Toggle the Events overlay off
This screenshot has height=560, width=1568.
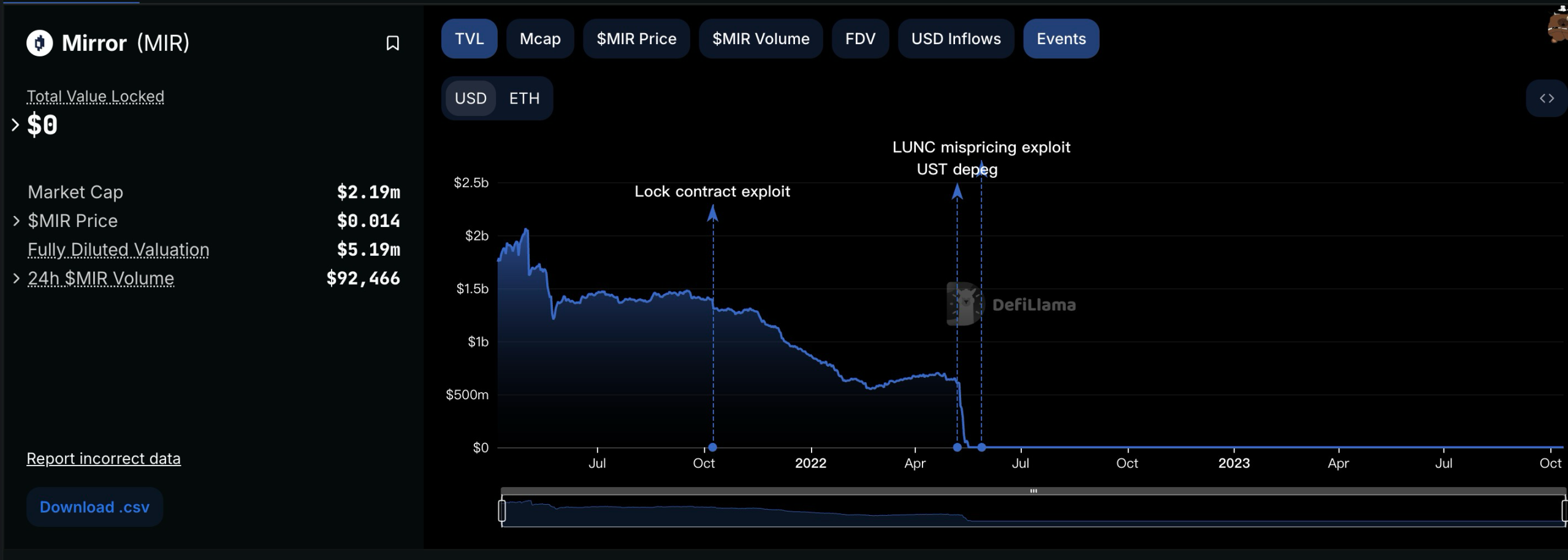point(1061,39)
